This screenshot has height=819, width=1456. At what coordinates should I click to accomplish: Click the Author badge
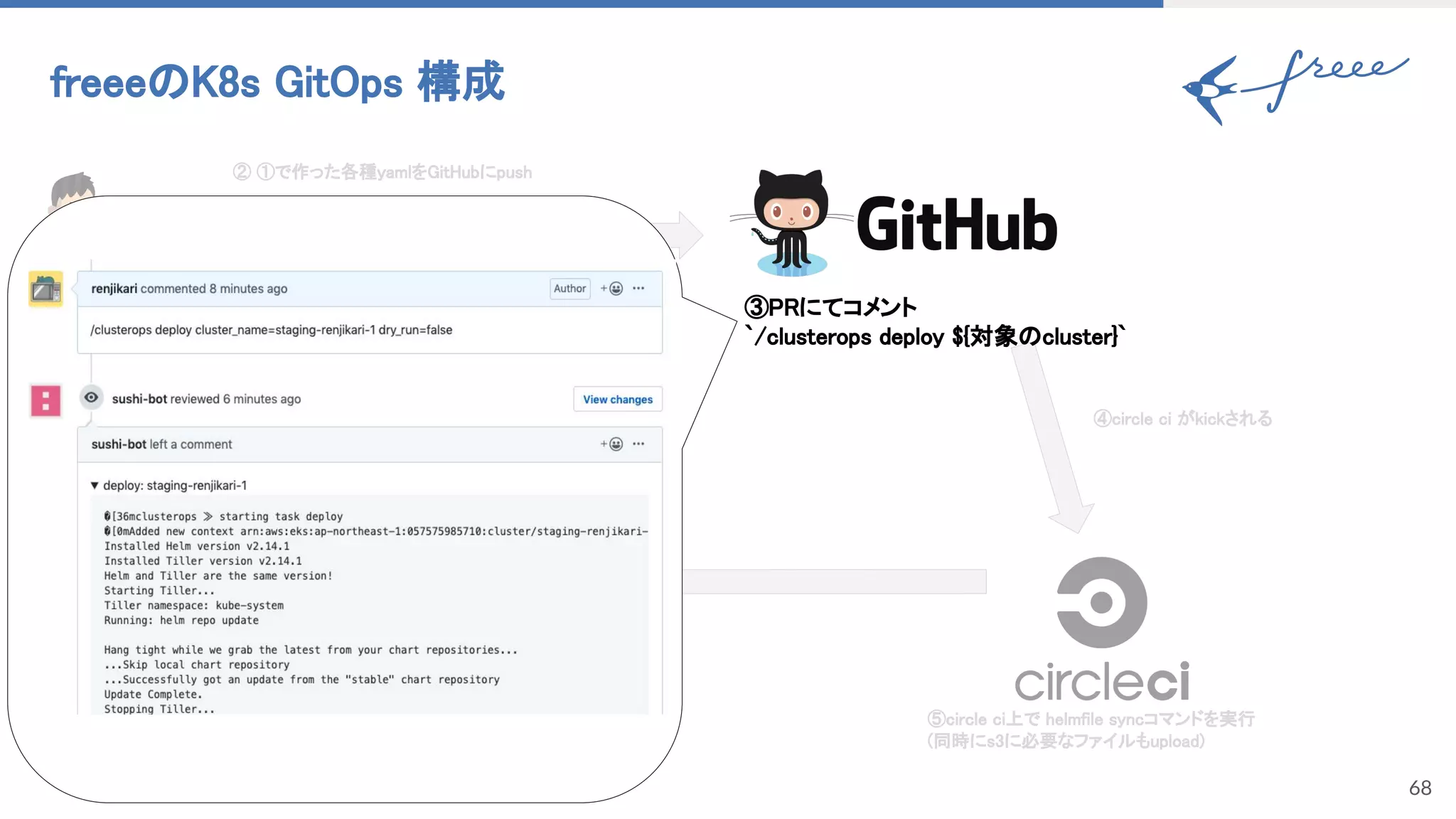coord(570,289)
